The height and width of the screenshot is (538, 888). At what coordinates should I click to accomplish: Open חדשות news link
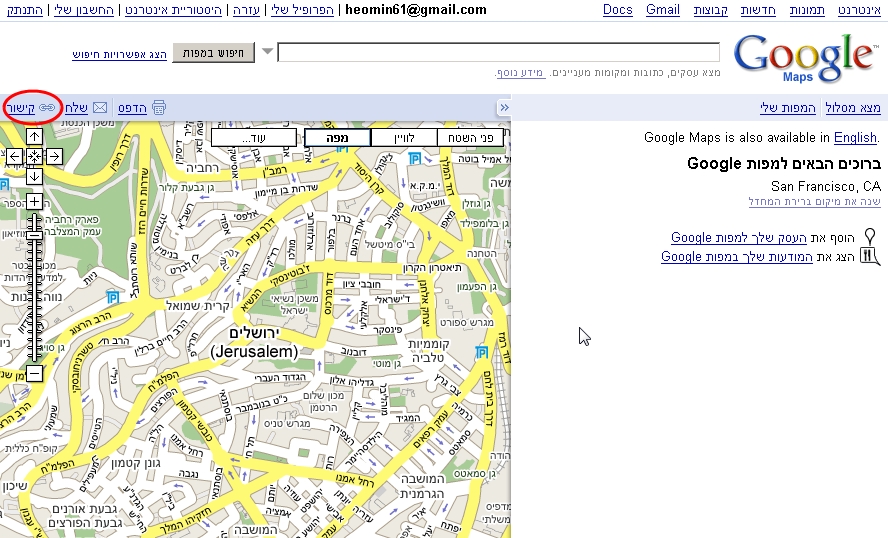point(758,10)
